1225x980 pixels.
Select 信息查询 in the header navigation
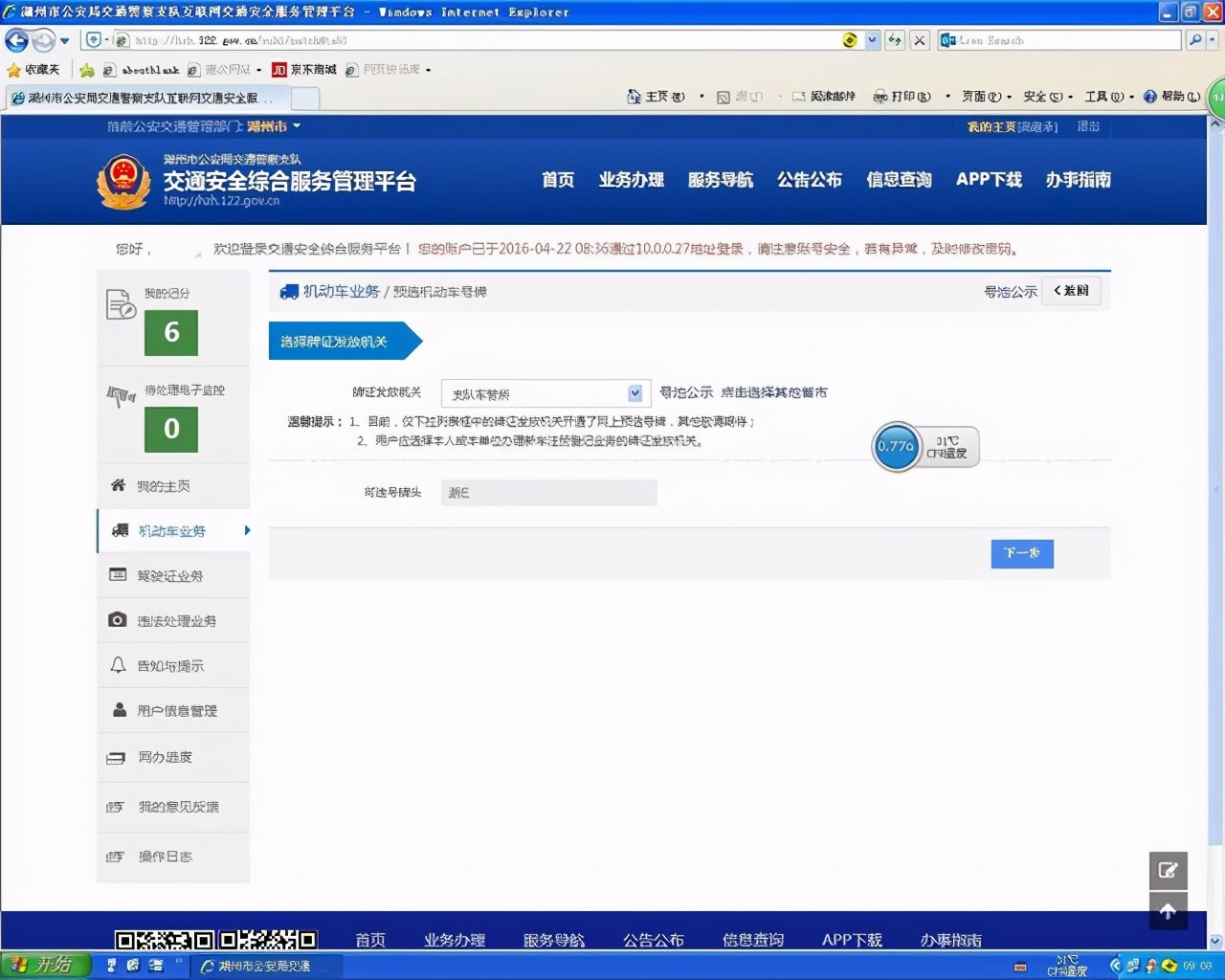[x=899, y=180]
